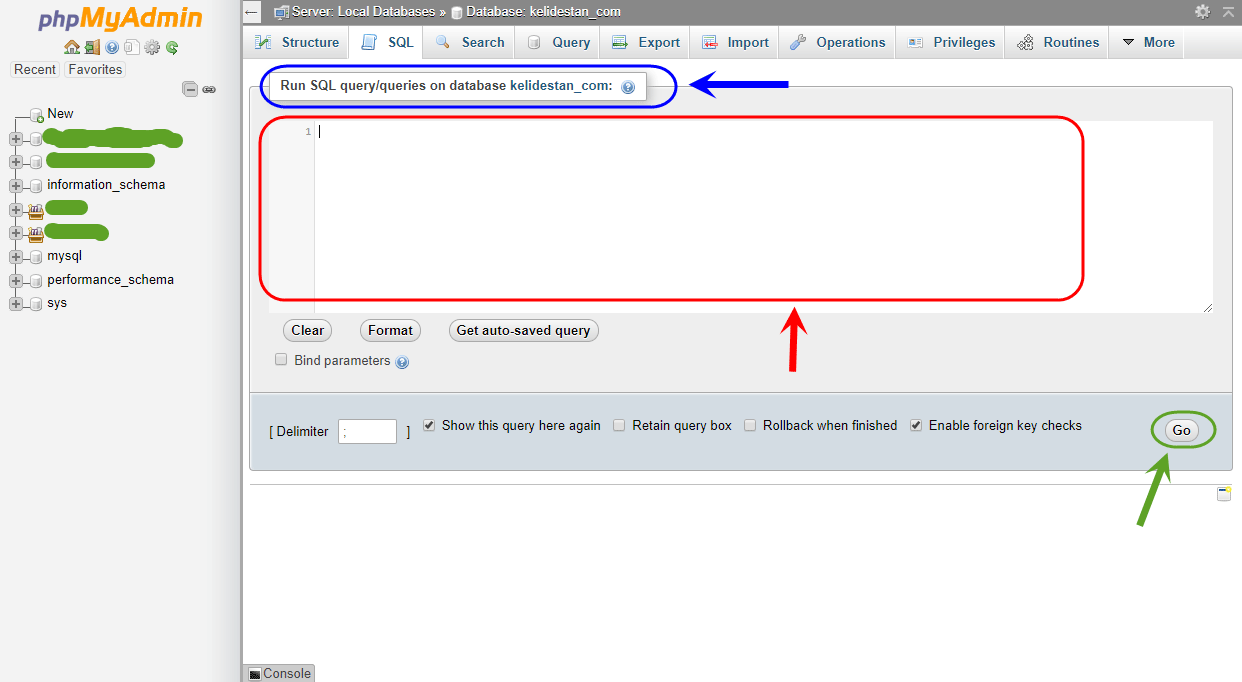Open the Recent tables list

pos(35,69)
